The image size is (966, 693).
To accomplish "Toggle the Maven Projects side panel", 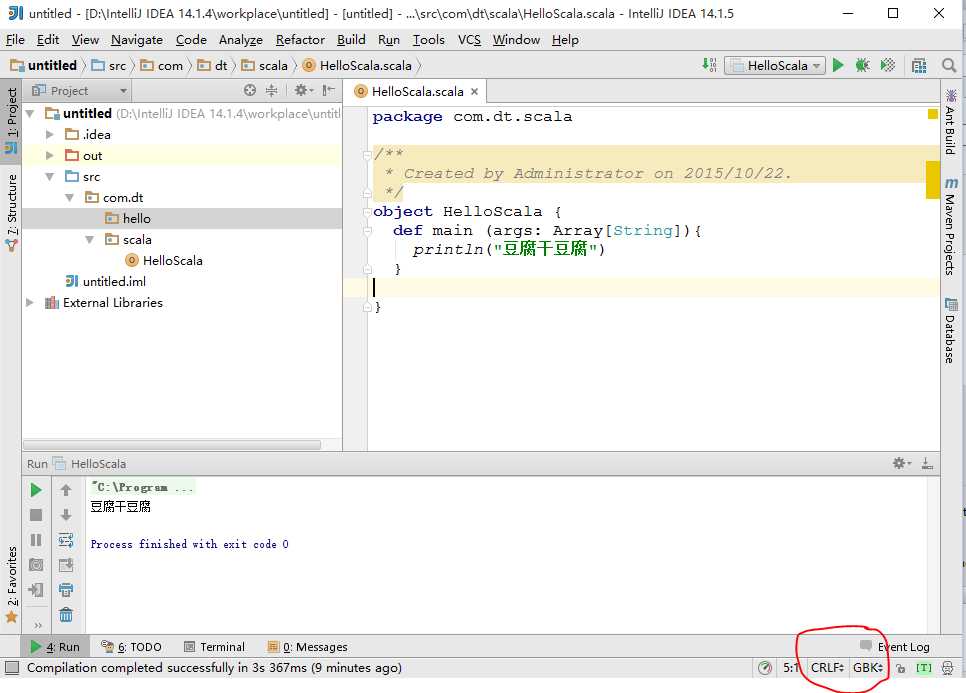I will [x=951, y=225].
